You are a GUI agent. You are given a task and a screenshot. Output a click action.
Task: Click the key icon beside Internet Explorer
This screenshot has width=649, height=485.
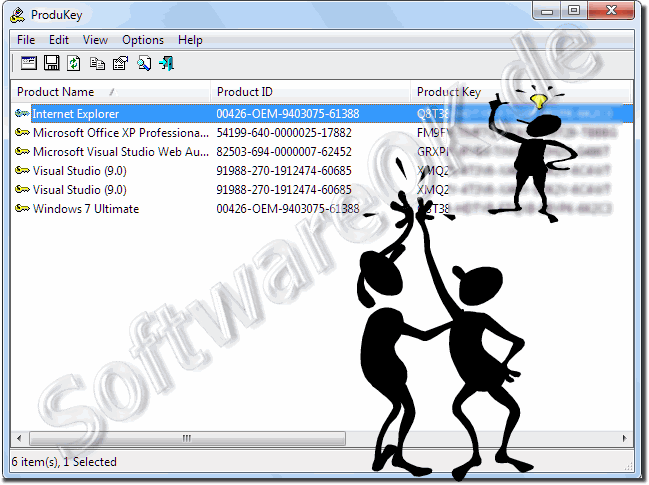22,113
